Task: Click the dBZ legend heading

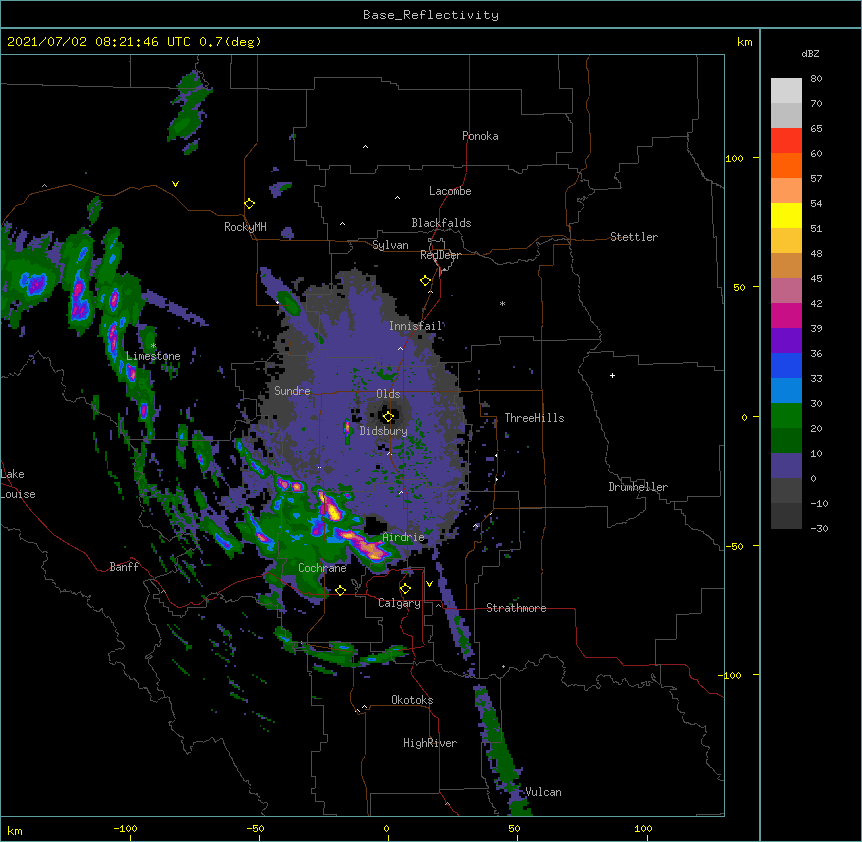Action: coord(810,54)
